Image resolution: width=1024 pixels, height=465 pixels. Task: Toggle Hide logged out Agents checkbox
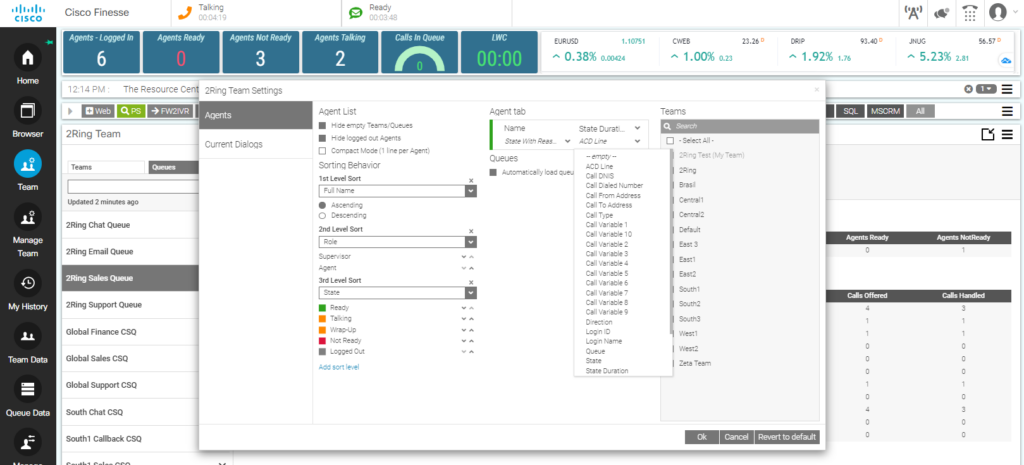322,138
